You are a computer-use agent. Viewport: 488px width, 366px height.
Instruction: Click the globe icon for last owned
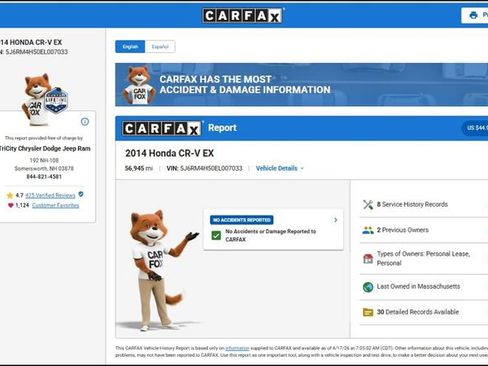[368, 287]
